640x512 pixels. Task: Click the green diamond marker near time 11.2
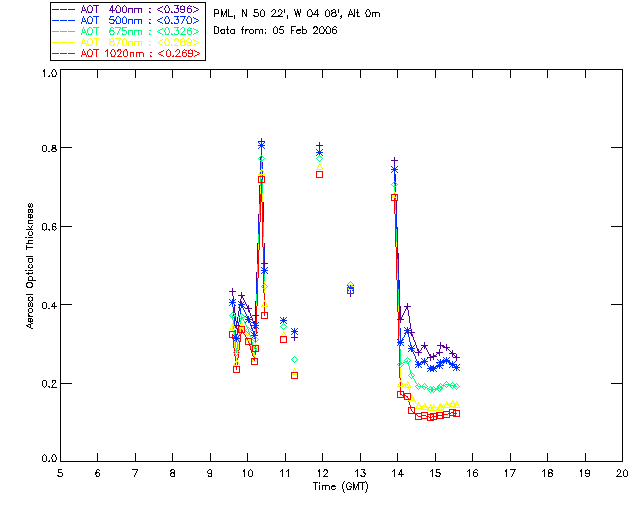point(295,360)
